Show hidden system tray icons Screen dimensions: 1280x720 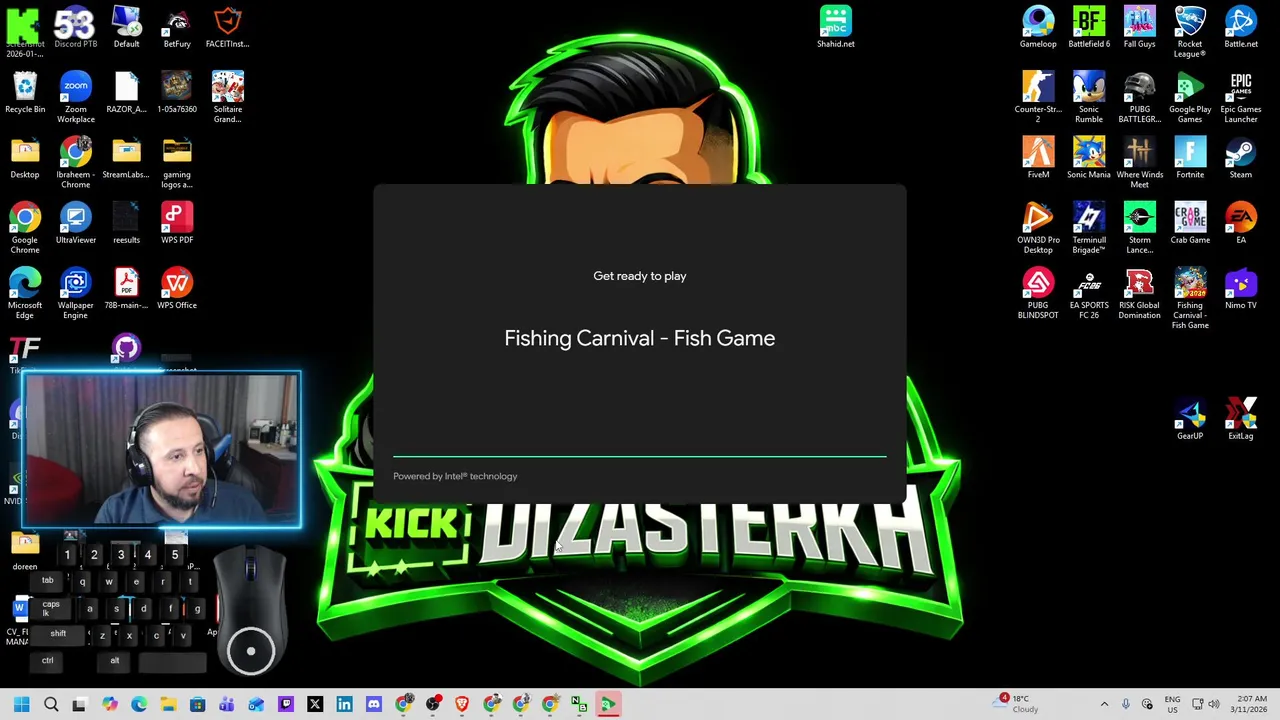(x=1104, y=705)
